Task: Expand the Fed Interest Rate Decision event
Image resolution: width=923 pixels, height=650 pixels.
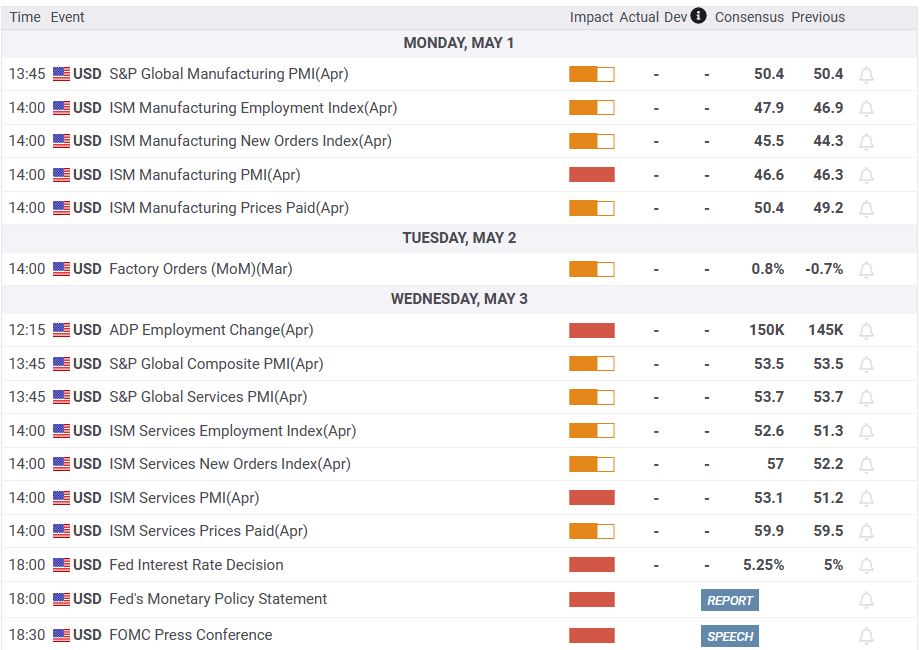Action: [196, 565]
